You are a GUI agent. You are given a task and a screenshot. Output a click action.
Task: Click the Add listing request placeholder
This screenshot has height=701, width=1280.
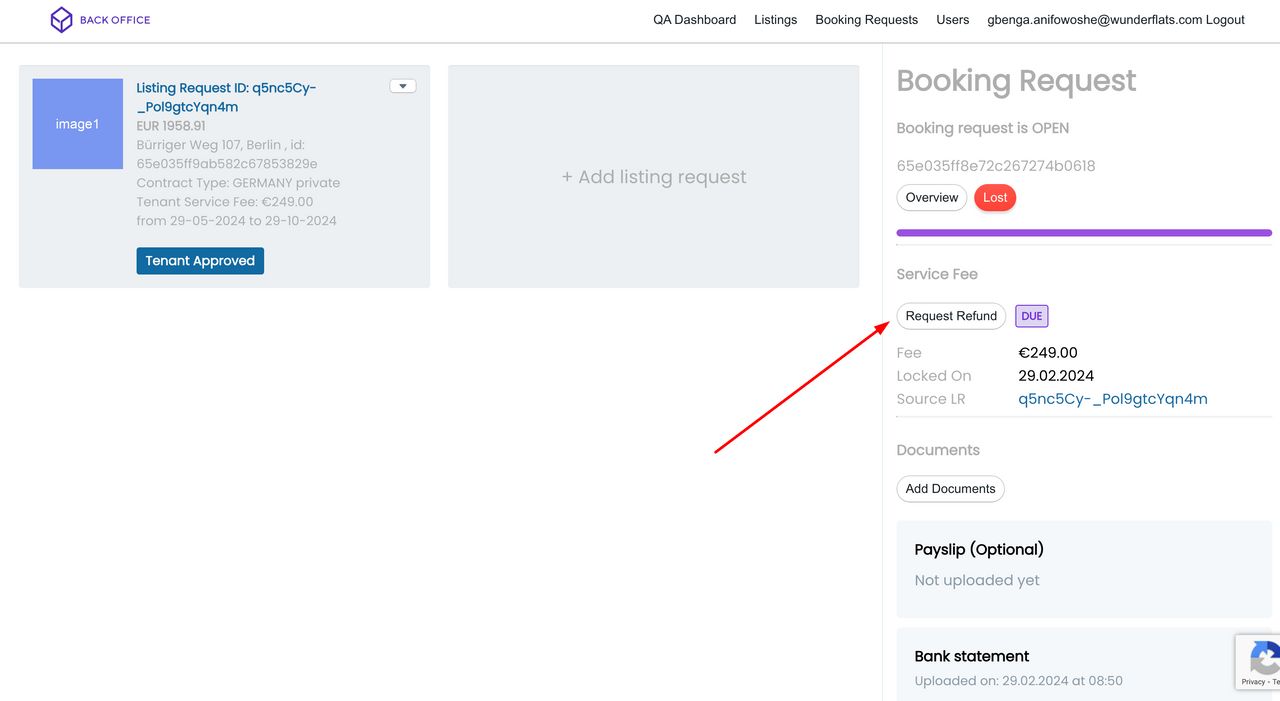point(653,177)
